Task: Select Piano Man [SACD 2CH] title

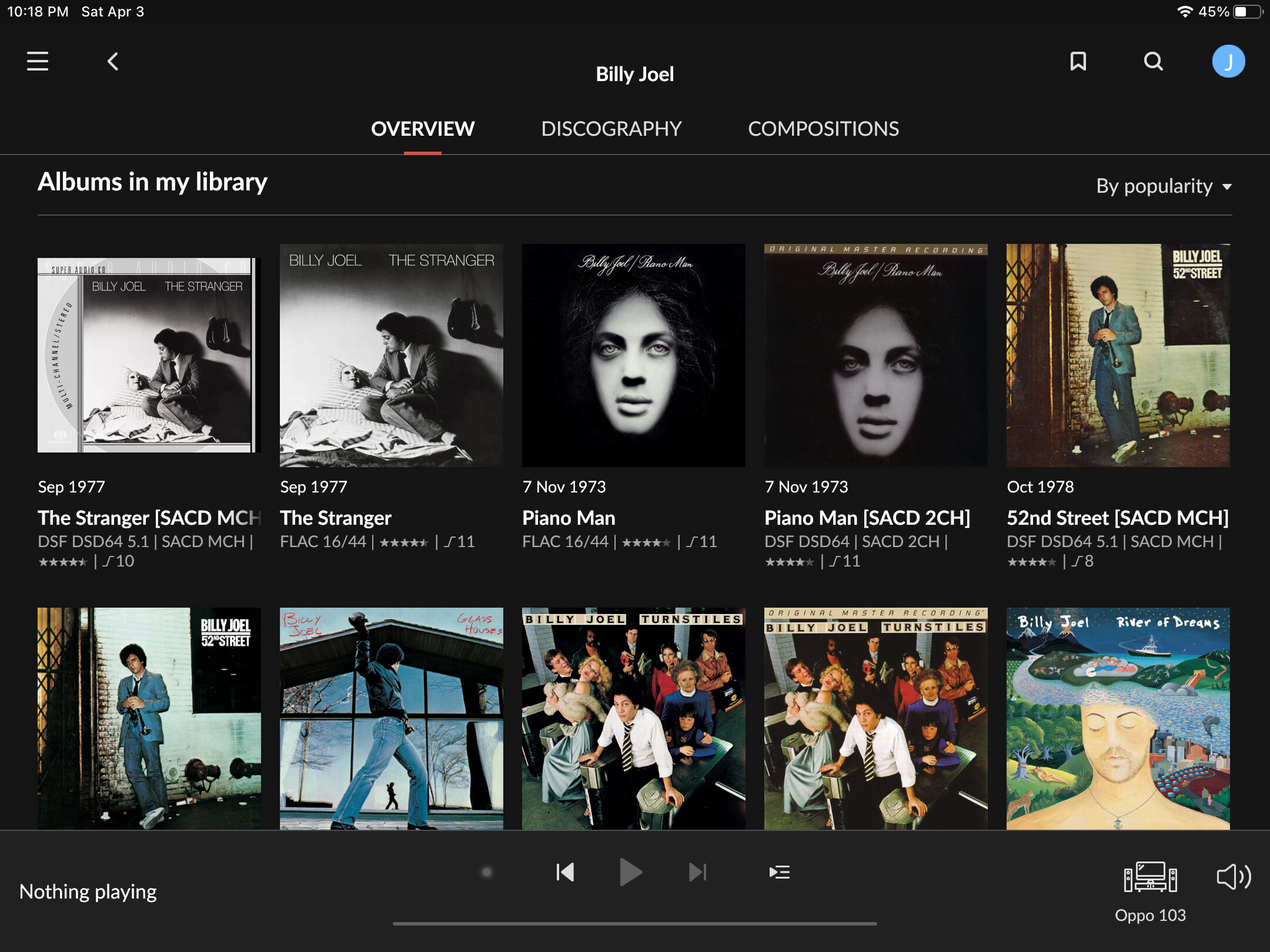Action: click(867, 518)
